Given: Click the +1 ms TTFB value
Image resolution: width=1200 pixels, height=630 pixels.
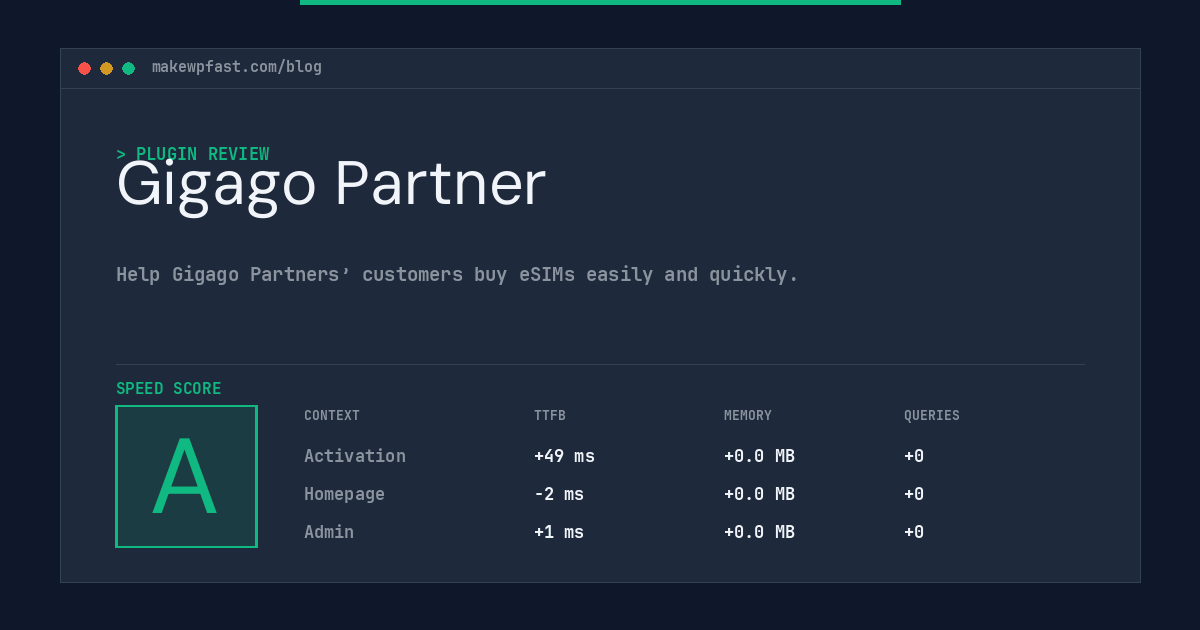Looking at the screenshot, I should (559, 532).
